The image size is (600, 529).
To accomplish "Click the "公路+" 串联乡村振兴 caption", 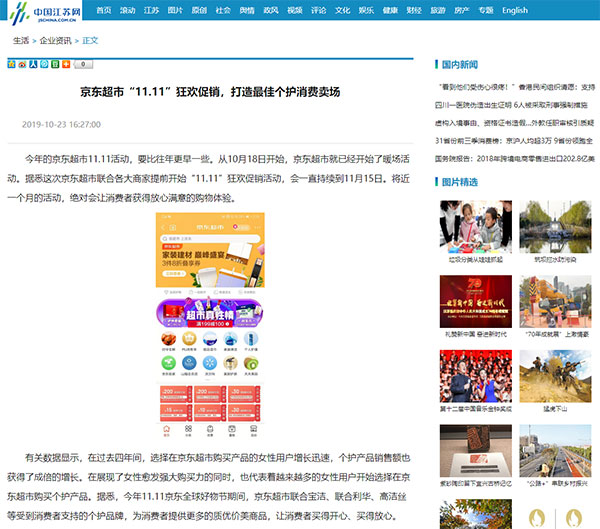I will [555, 483].
